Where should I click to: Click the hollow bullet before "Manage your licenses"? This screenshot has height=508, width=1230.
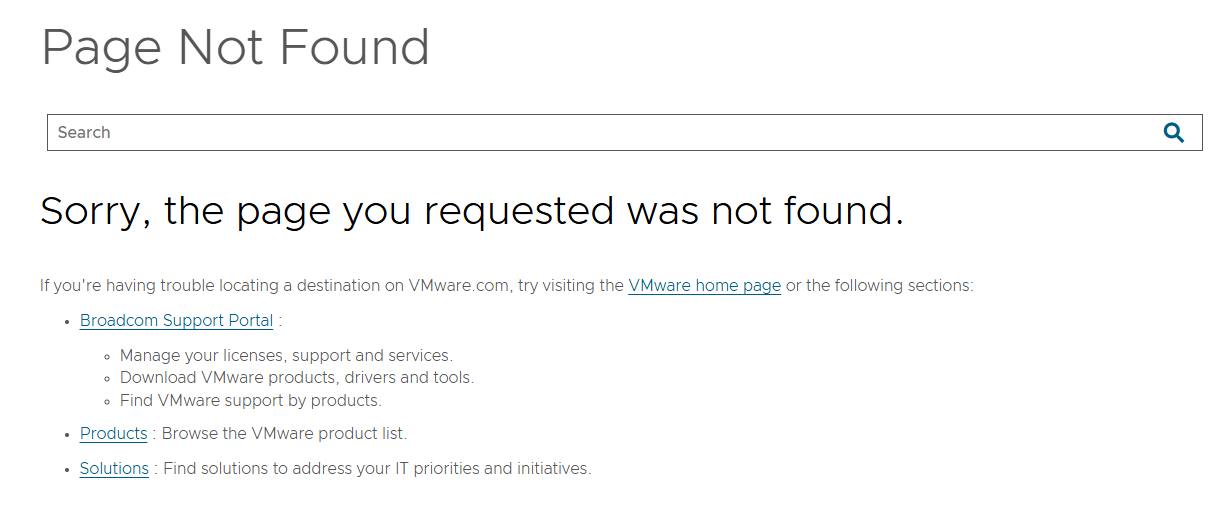coord(107,356)
